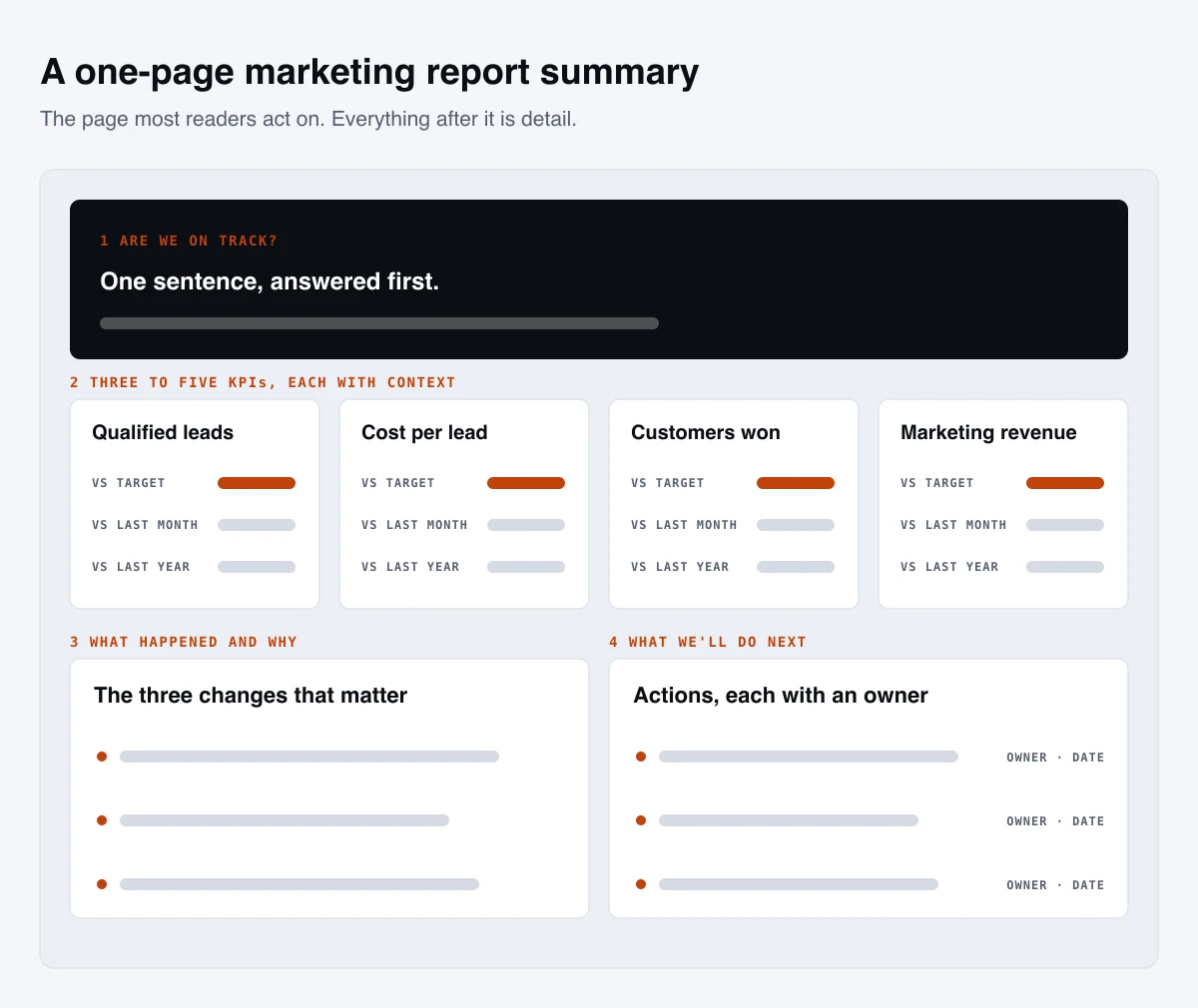
Task: Click 'VS TARGET' in Qualified leads card
Action: pyautogui.click(x=129, y=483)
